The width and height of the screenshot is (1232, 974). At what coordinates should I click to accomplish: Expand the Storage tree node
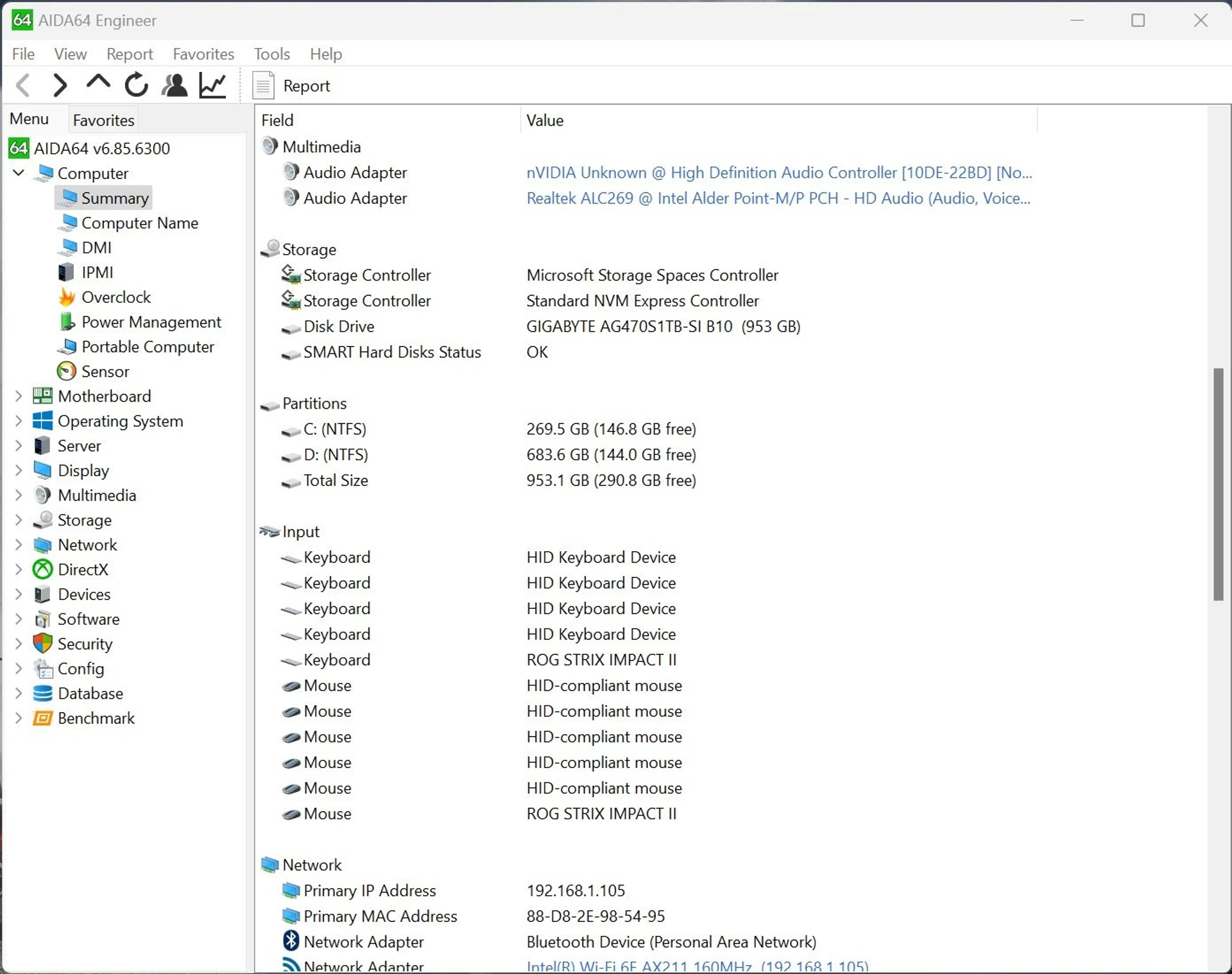coord(19,520)
